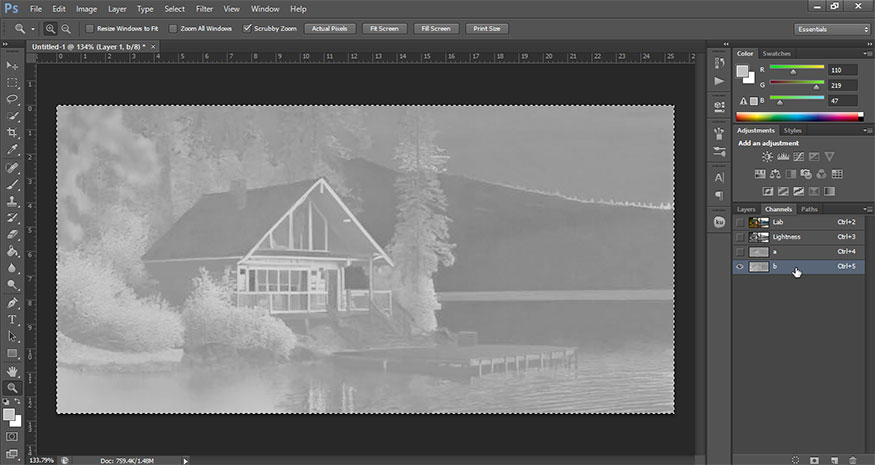Click the Fit Screen button

click(384, 29)
